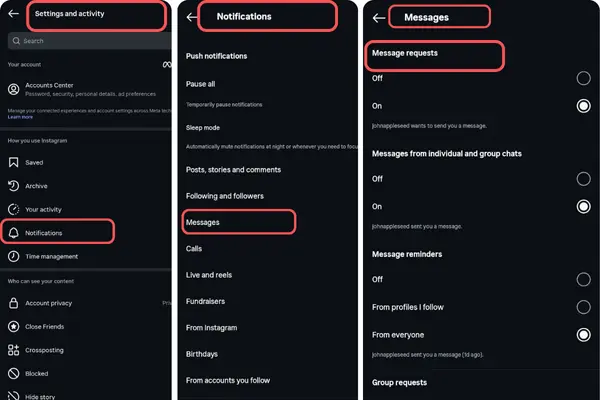The height and width of the screenshot is (400, 600).
Task: Open the Crossposting icon
Action: click(14, 350)
